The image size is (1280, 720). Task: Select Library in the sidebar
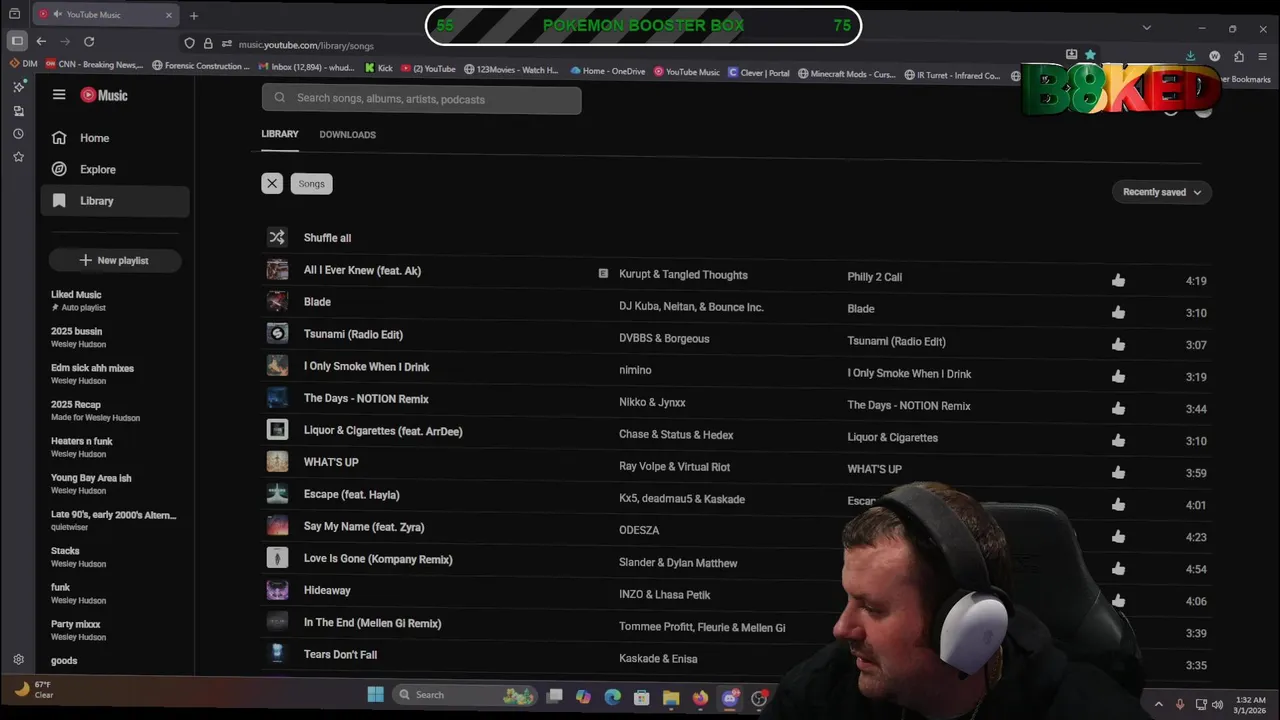[115, 201]
